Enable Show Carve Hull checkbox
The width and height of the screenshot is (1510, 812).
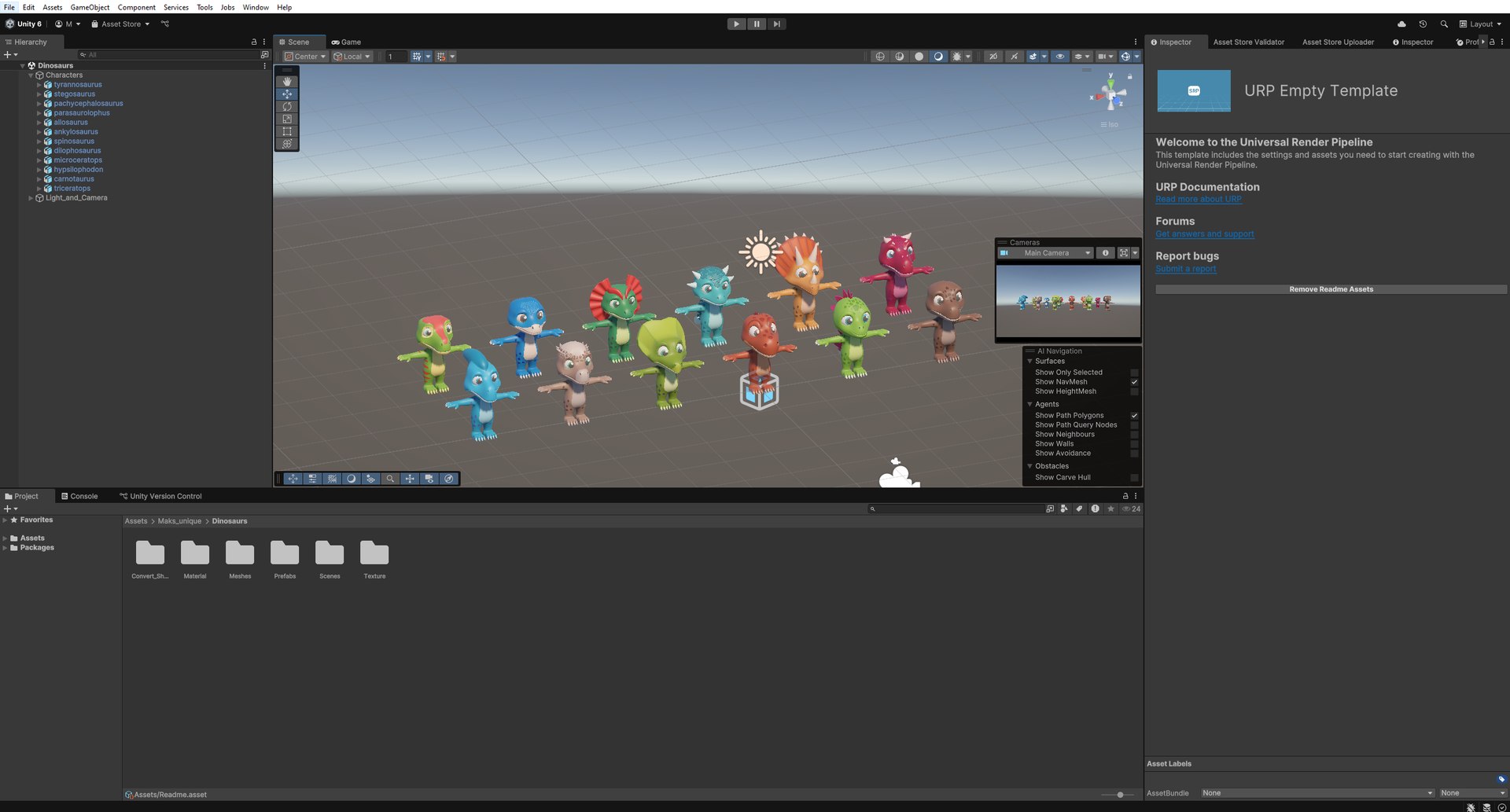coord(1134,478)
